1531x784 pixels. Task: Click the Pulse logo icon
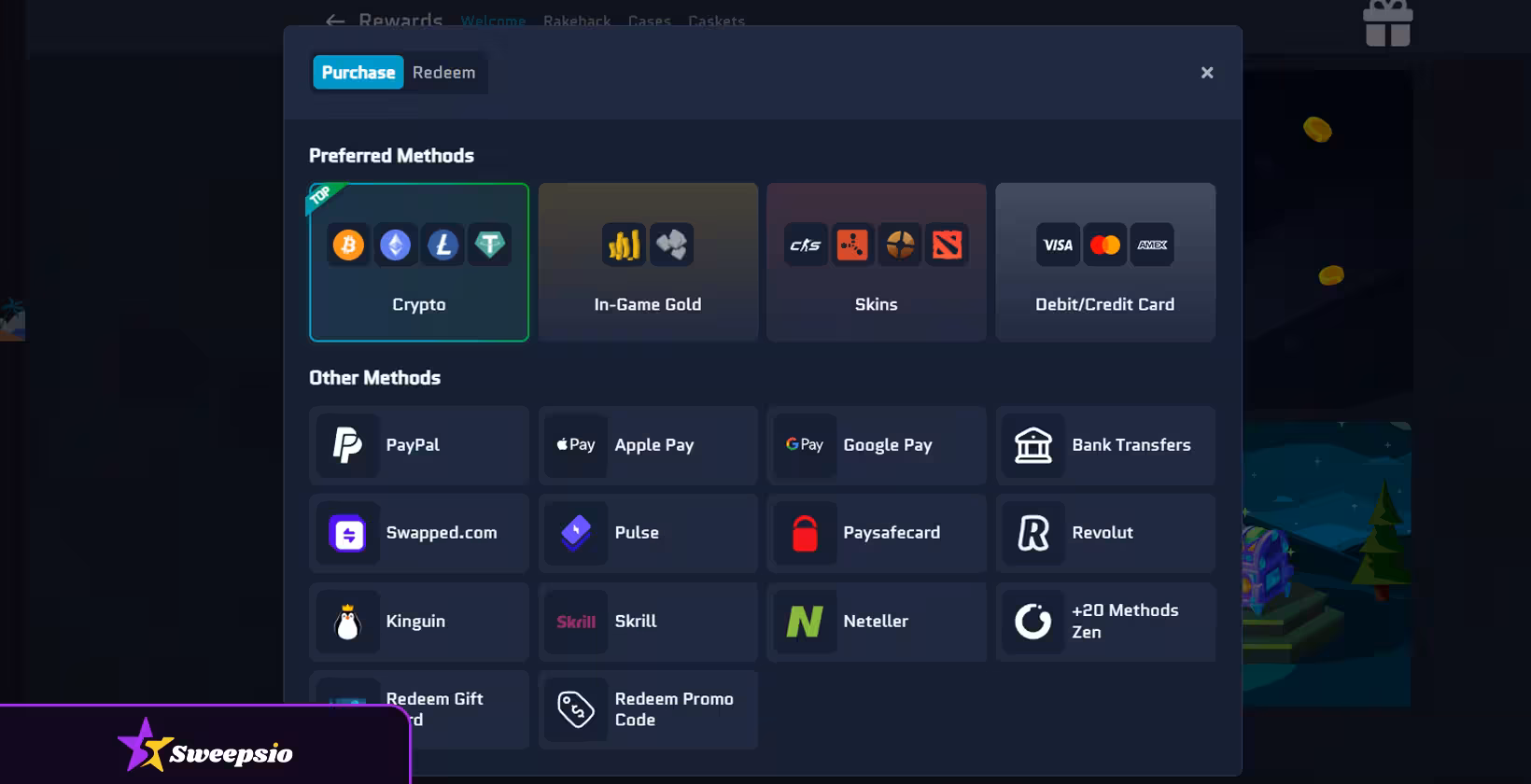click(x=576, y=534)
